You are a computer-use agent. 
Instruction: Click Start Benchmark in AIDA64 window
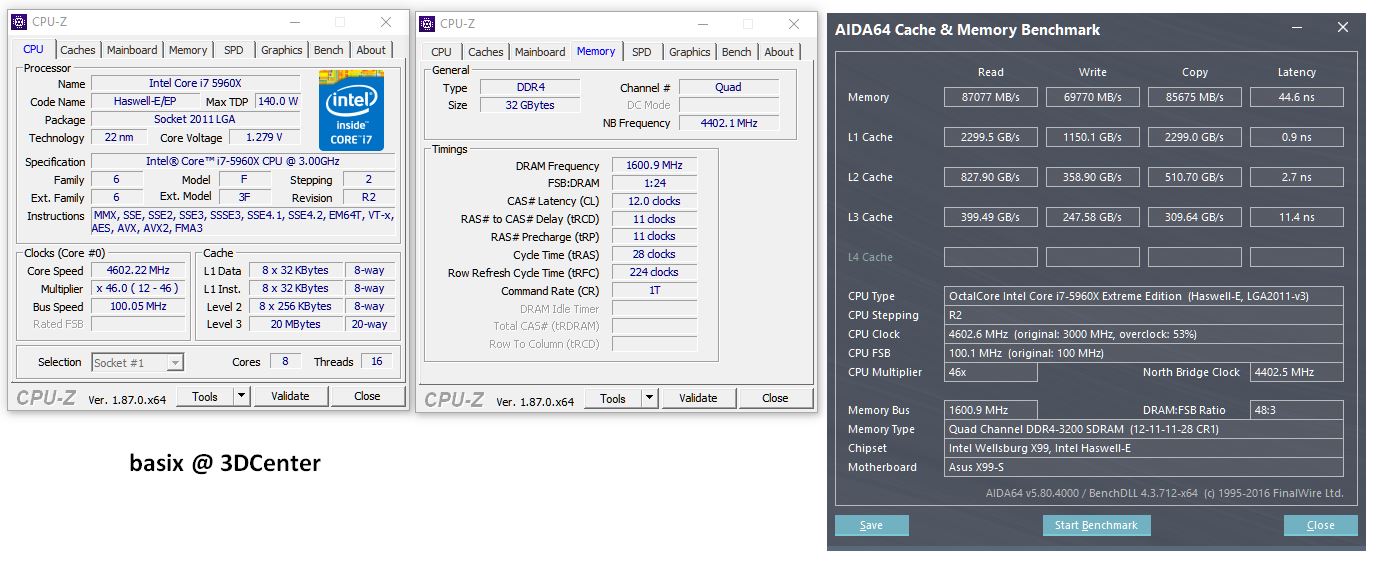coord(1096,525)
